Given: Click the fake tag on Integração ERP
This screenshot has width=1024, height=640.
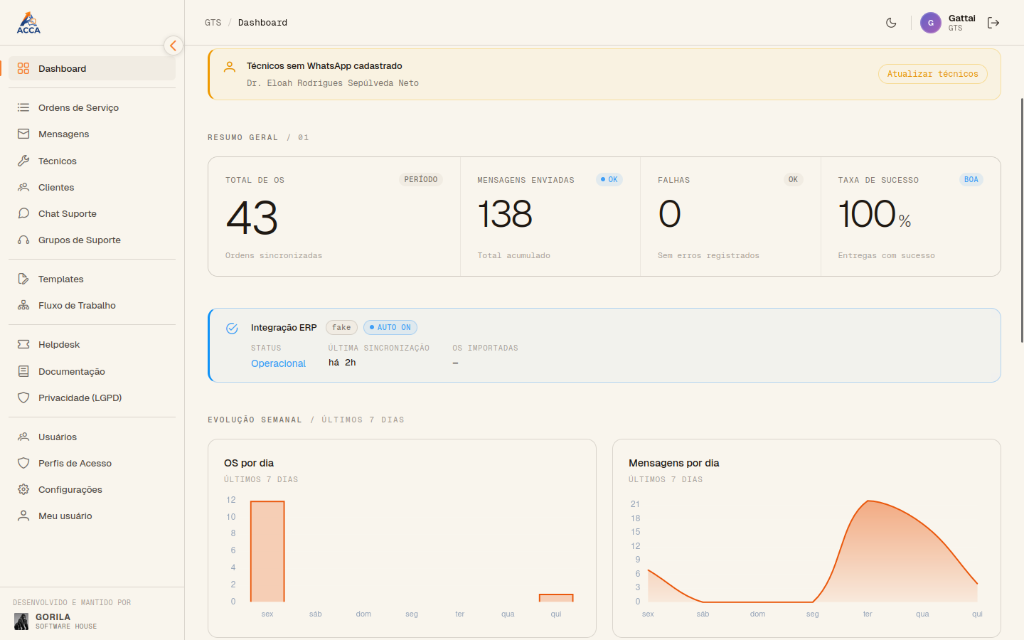Looking at the screenshot, I should pos(342,327).
